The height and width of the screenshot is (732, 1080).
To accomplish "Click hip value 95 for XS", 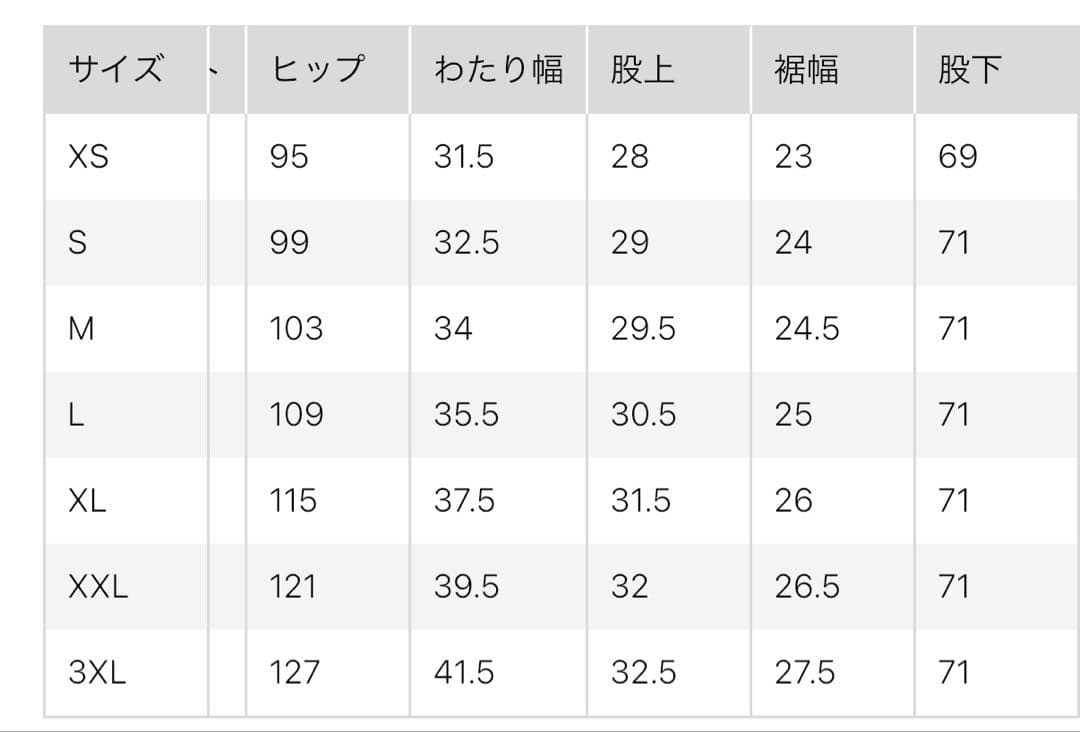I will point(289,157).
